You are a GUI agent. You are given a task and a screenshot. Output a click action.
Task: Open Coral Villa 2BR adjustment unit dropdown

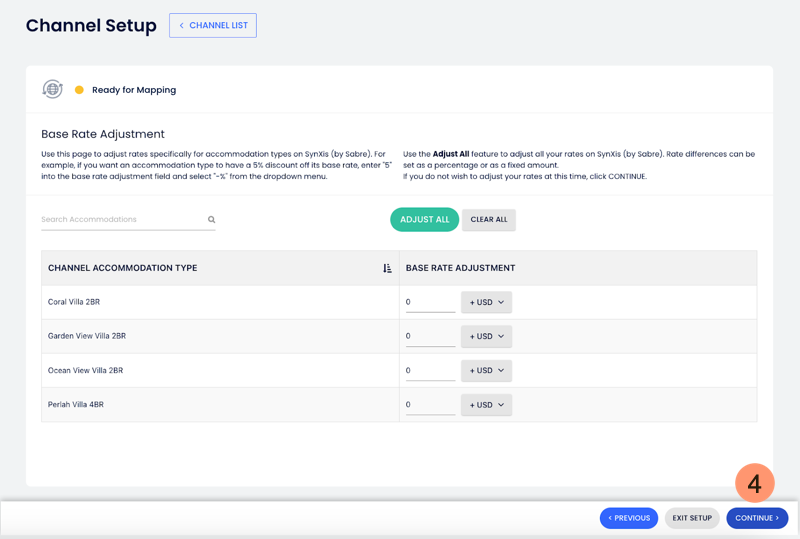[x=486, y=302]
